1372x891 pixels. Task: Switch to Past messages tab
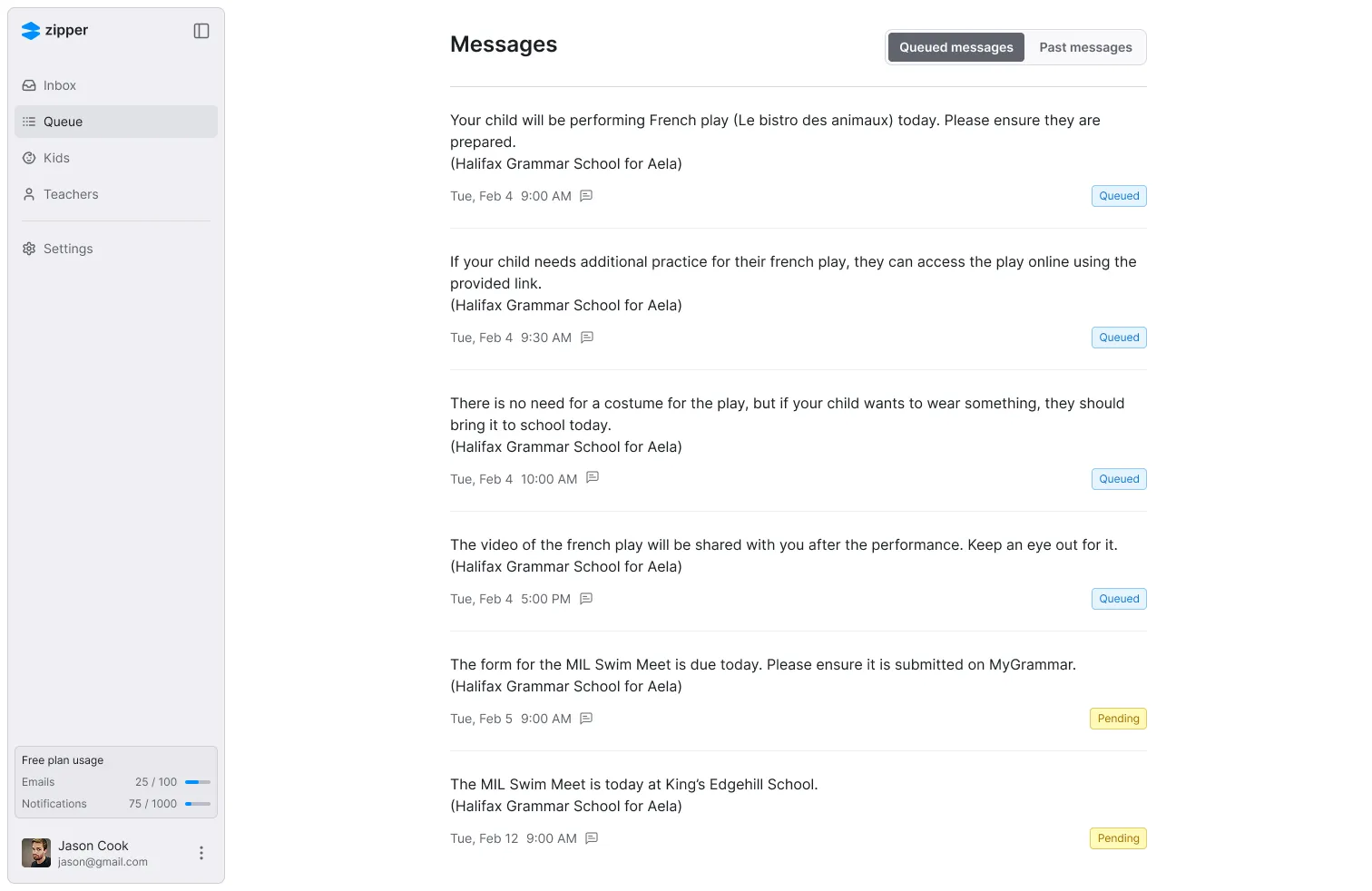click(x=1085, y=47)
